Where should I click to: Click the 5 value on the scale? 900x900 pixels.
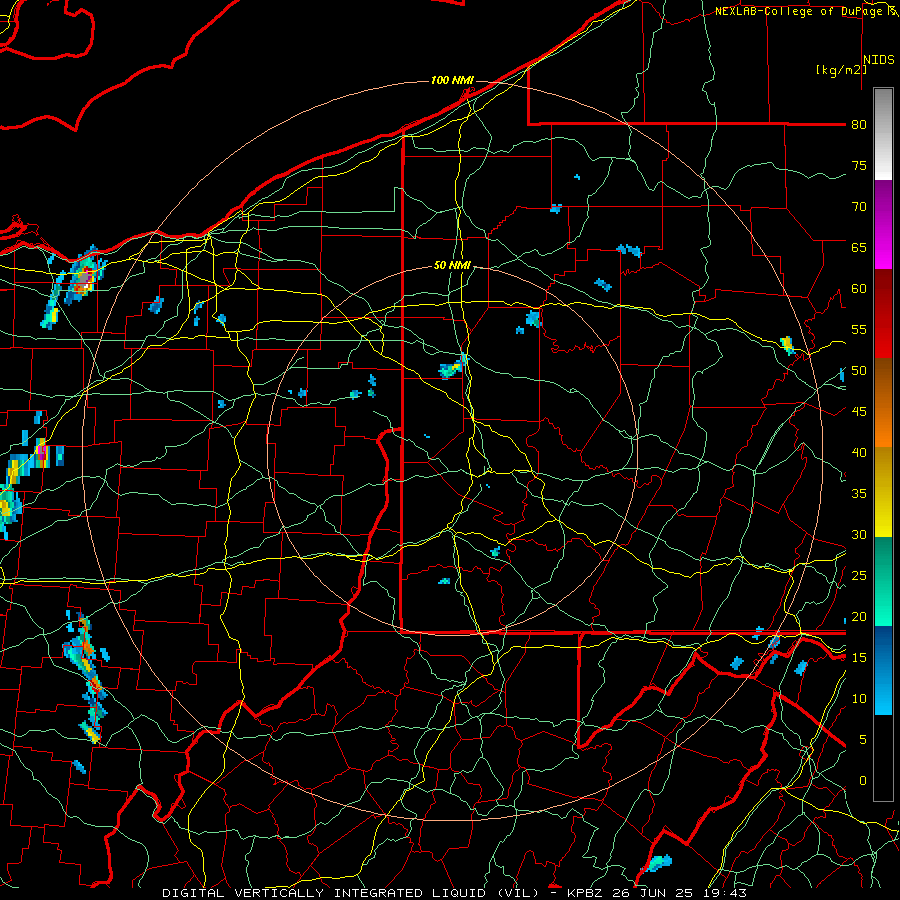862,740
